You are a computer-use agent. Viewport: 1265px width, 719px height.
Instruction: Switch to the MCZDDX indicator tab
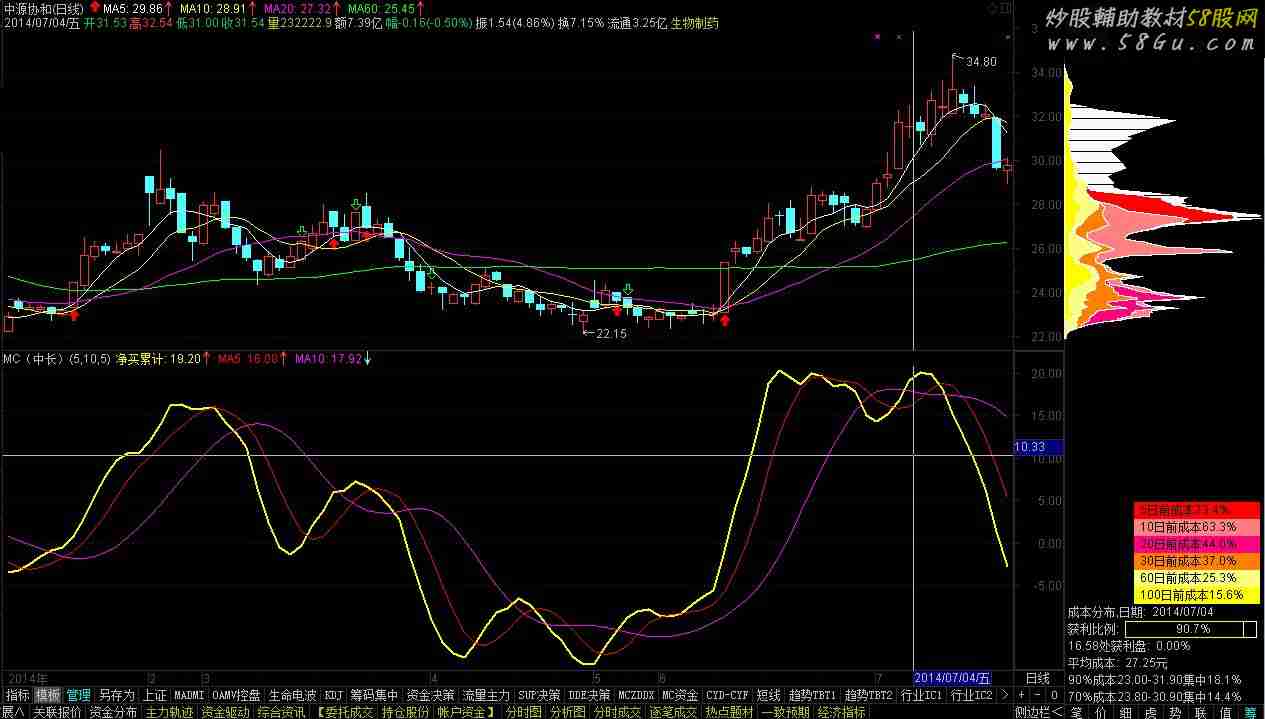[x=636, y=695]
